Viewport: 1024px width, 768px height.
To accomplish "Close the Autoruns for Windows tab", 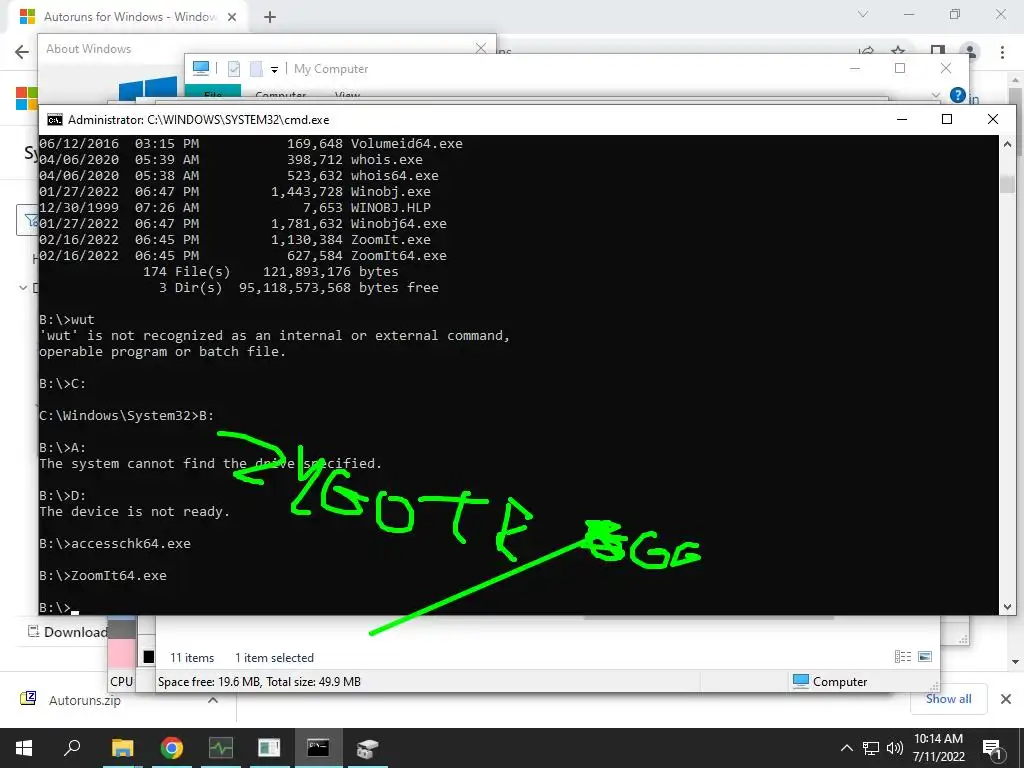I will [x=232, y=17].
